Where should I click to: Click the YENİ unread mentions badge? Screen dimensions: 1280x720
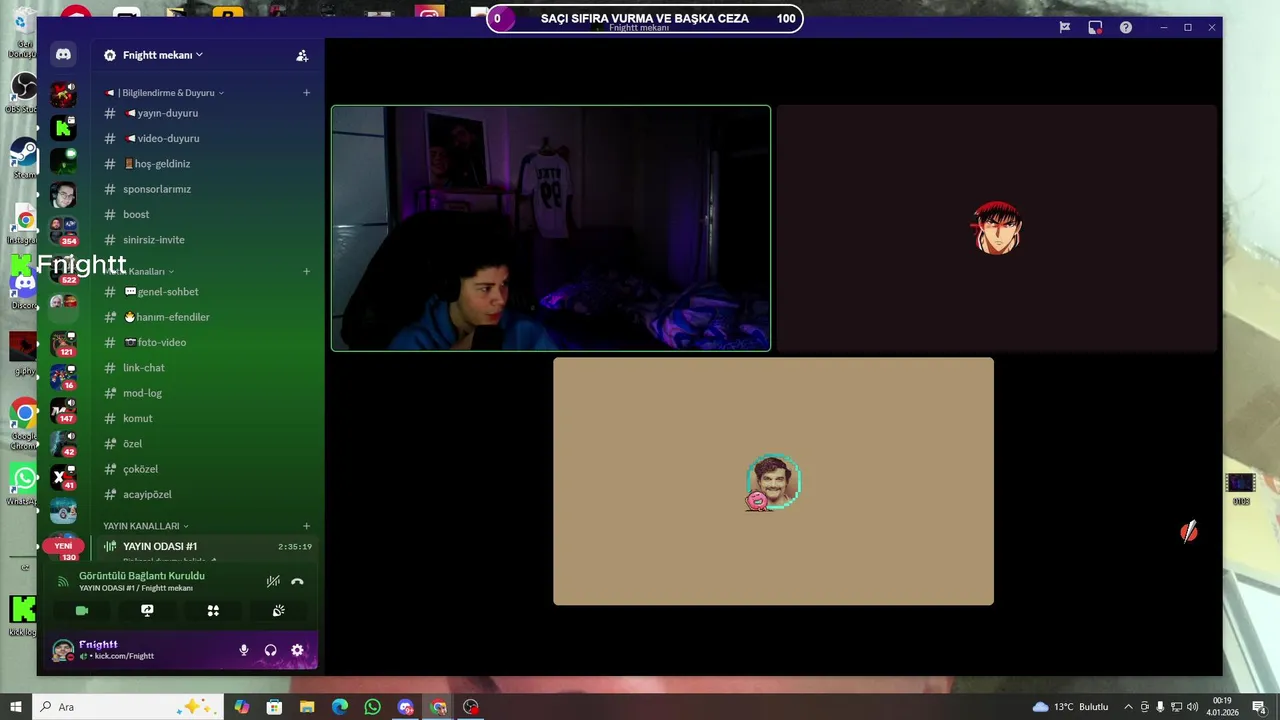click(x=63, y=546)
